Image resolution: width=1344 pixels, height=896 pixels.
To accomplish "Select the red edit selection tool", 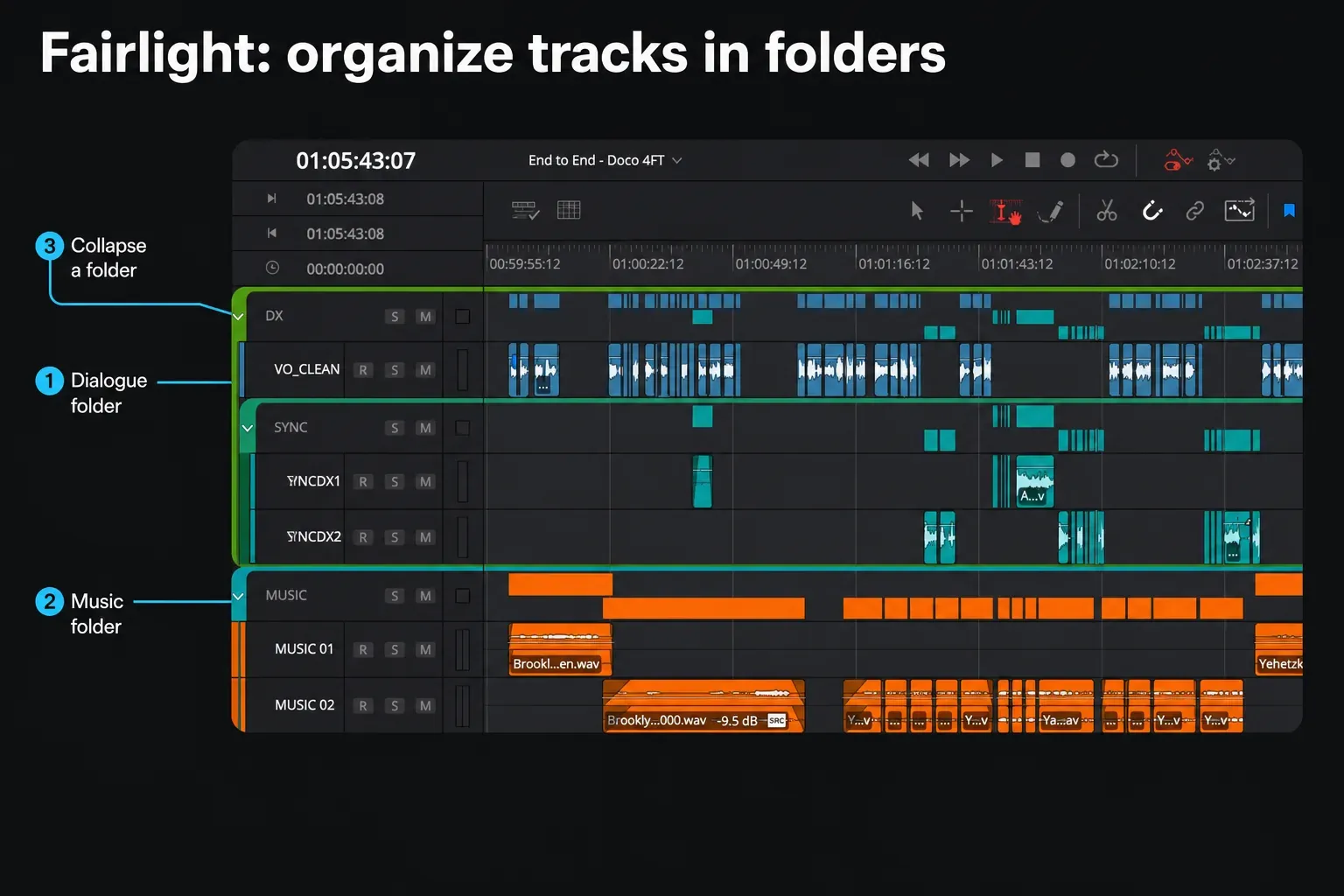I will pyautogui.click(x=1005, y=211).
